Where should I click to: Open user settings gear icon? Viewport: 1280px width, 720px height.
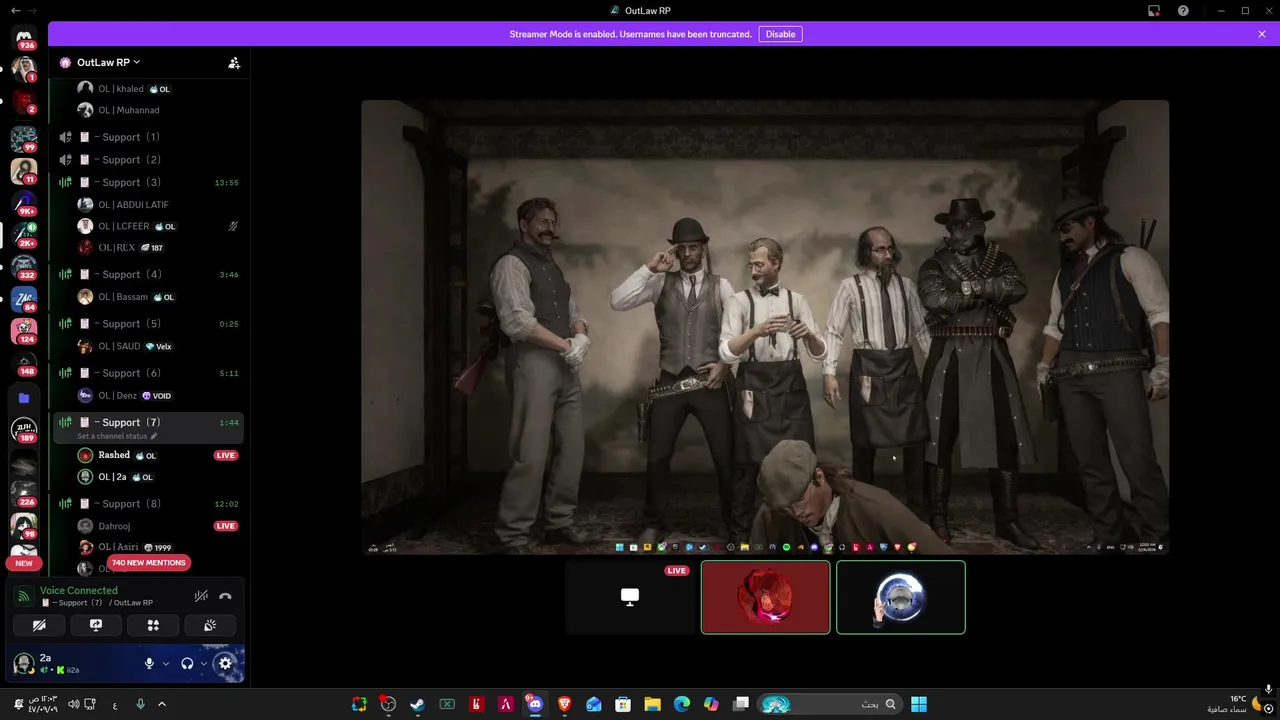point(225,663)
